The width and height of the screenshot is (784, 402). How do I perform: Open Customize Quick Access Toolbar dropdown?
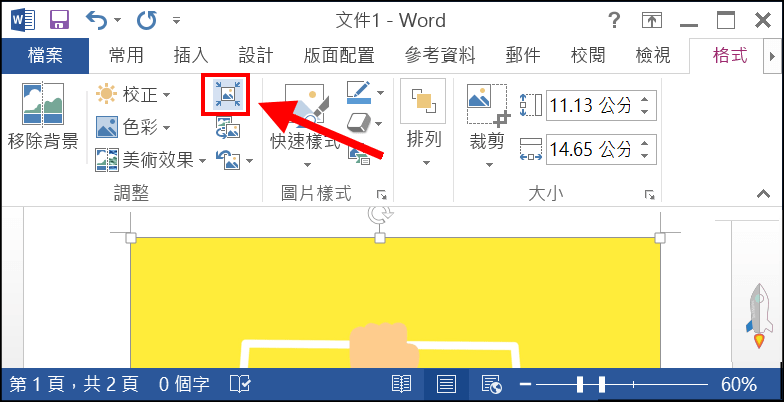[176, 21]
